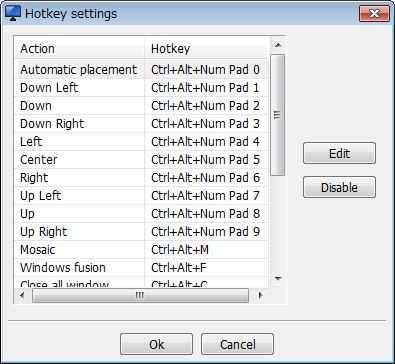Select the Windows fusion row
The height and width of the screenshot is (364, 395).
pyautogui.click(x=141, y=268)
